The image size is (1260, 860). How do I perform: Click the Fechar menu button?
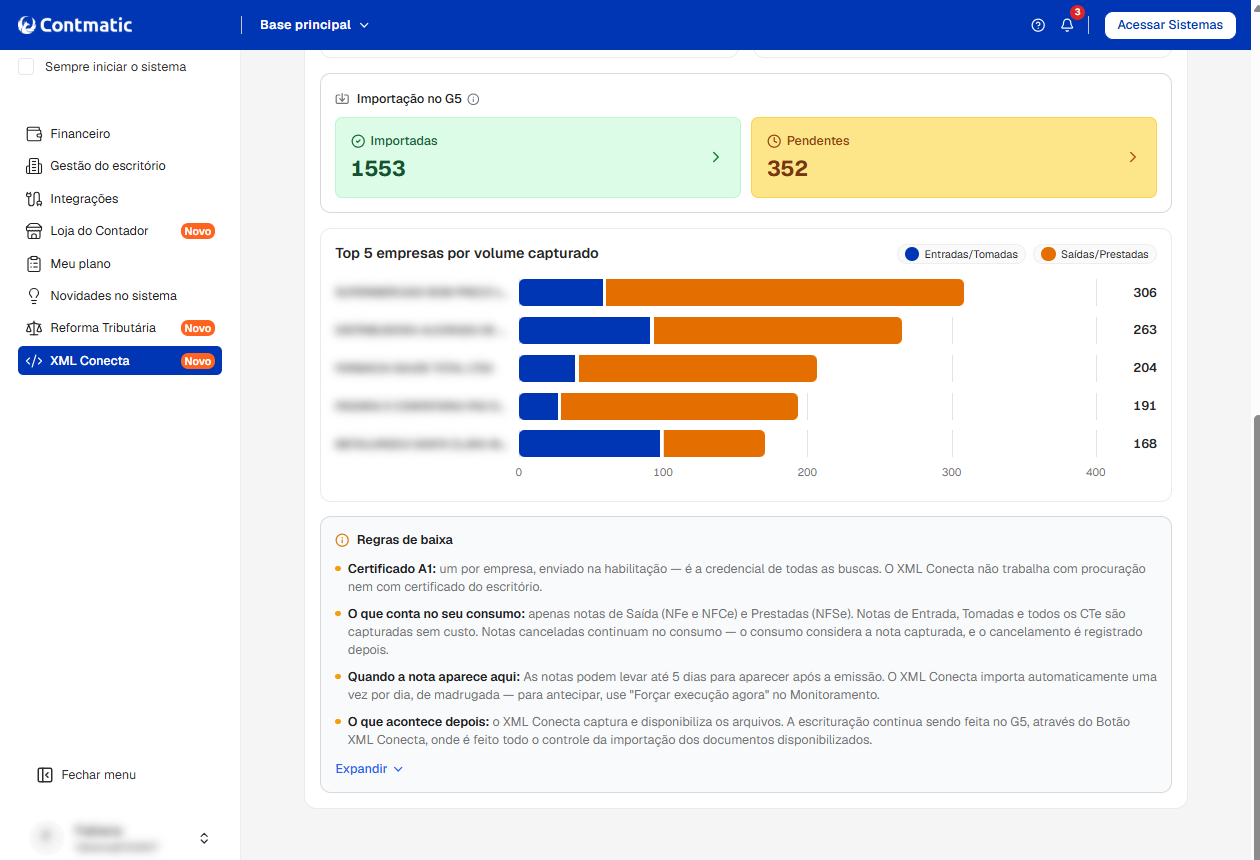pyautogui.click(x=86, y=775)
